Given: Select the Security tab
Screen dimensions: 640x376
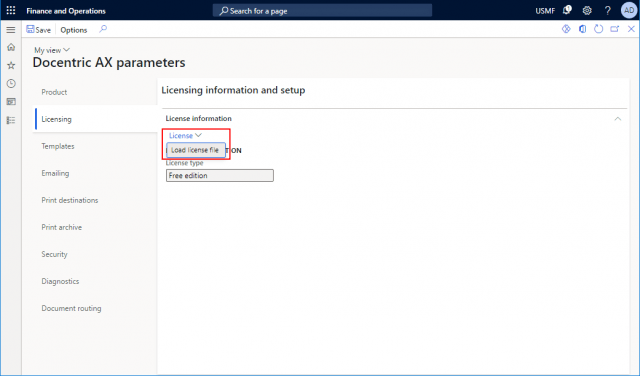Looking at the screenshot, I should point(54,254).
